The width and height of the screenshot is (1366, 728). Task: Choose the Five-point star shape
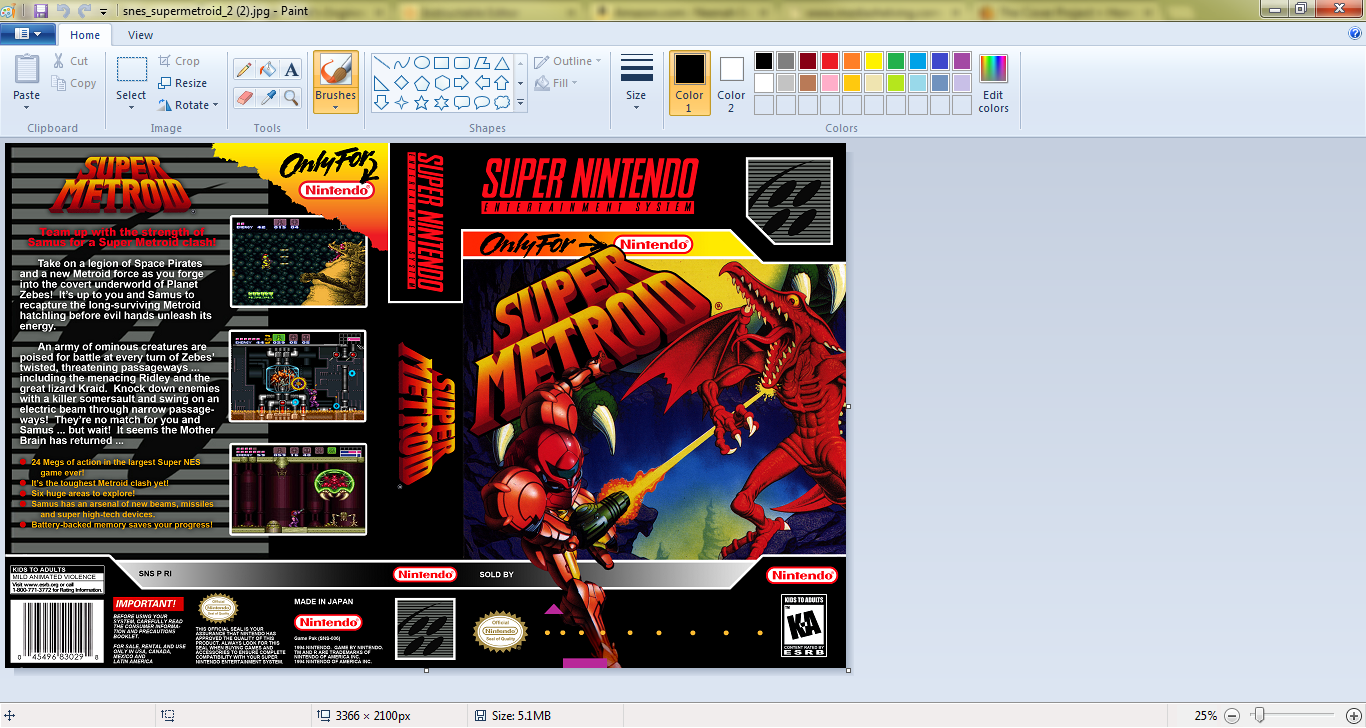(x=421, y=102)
